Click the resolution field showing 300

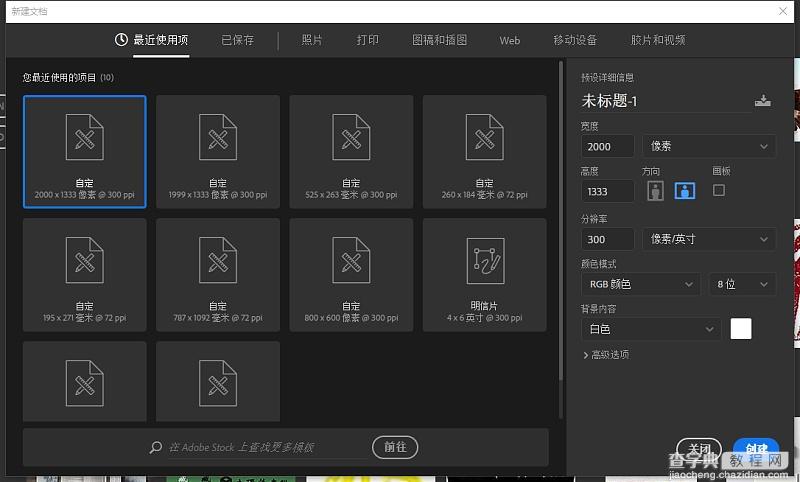[x=607, y=239]
